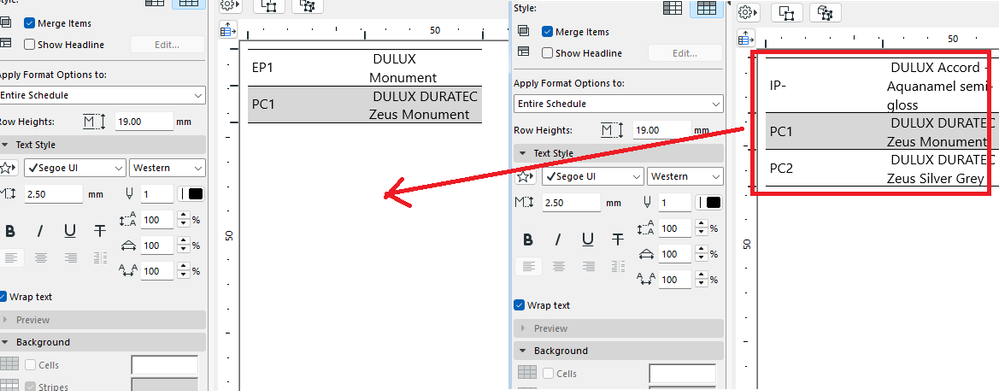Viewport: 999px width, 391px height.
Task: Uncheck Merge Items in the right panel
Action: (x=547, y=32)
